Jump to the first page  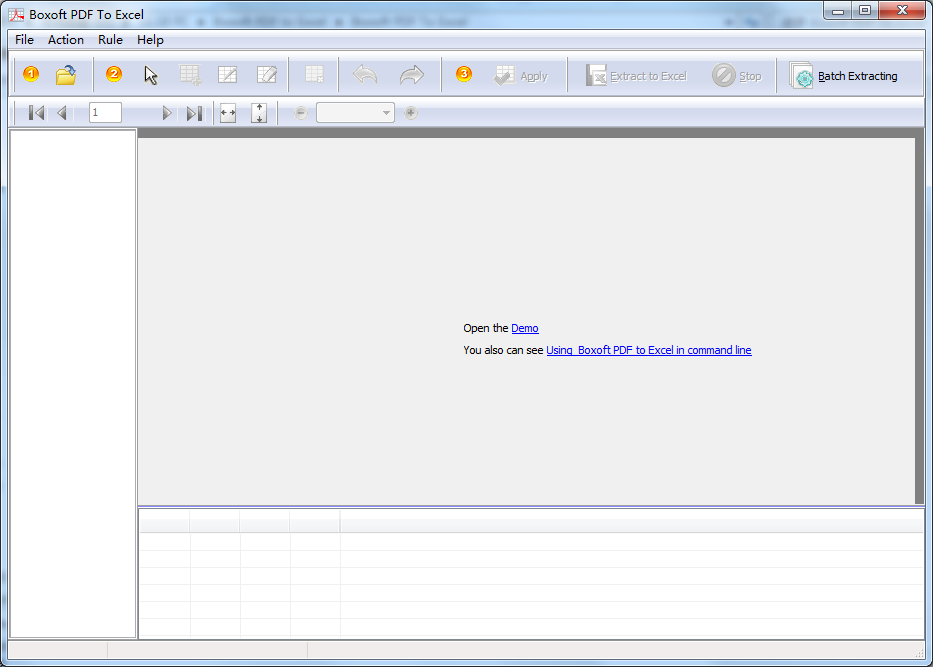click(36, 112)
